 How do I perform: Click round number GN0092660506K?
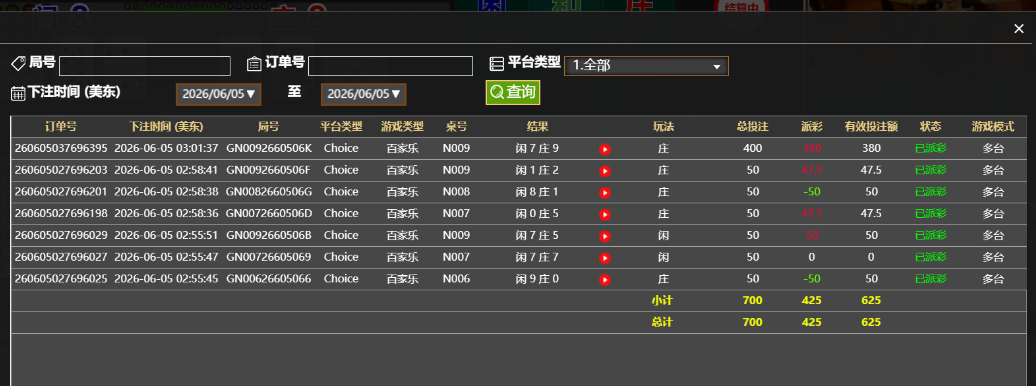tap(269, 148)
